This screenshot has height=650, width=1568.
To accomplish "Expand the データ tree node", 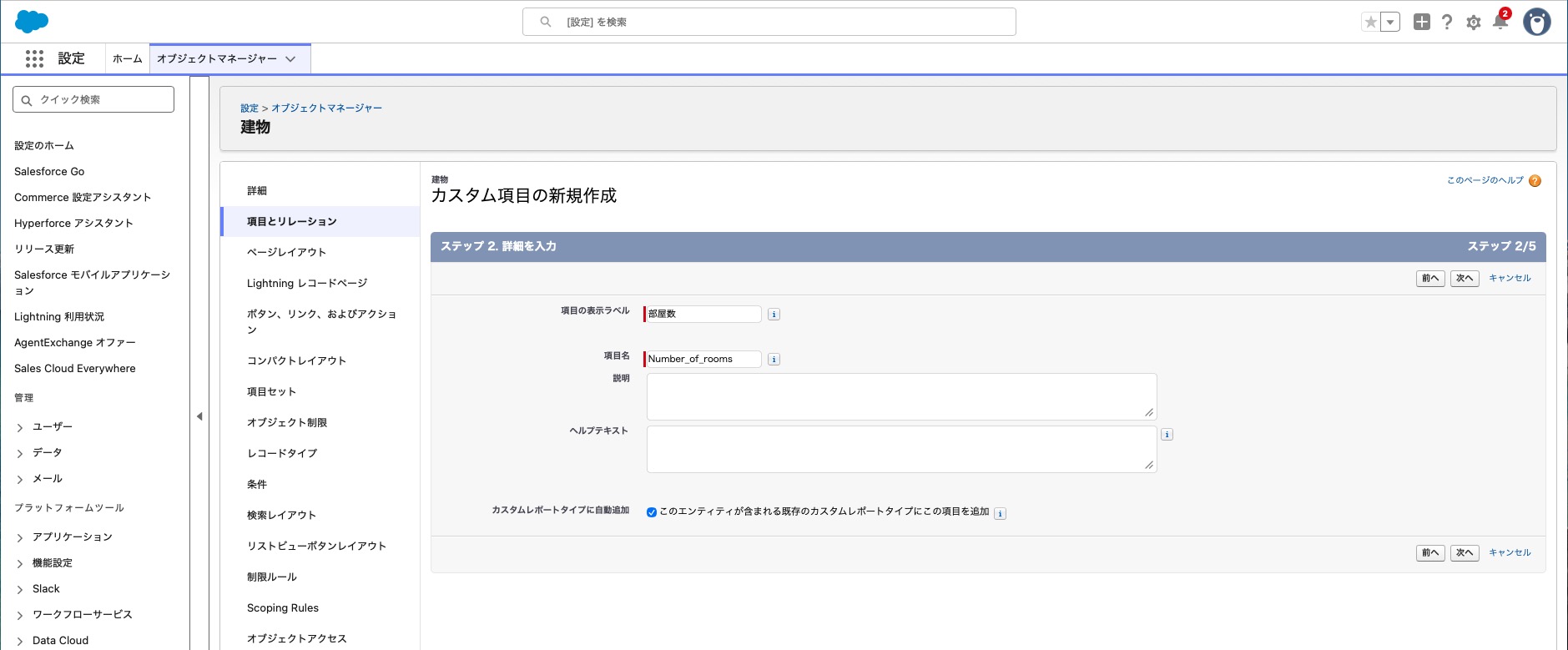I will (20, 453).
